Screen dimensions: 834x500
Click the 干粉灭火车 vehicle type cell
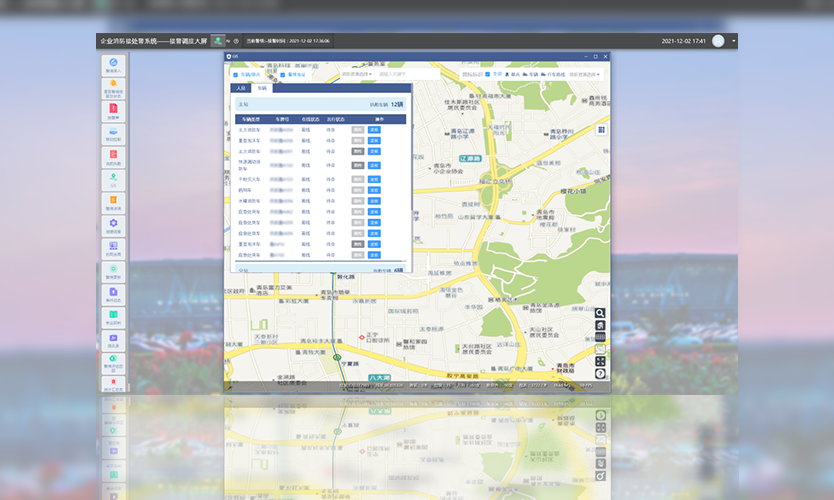(x=249, y=179)
